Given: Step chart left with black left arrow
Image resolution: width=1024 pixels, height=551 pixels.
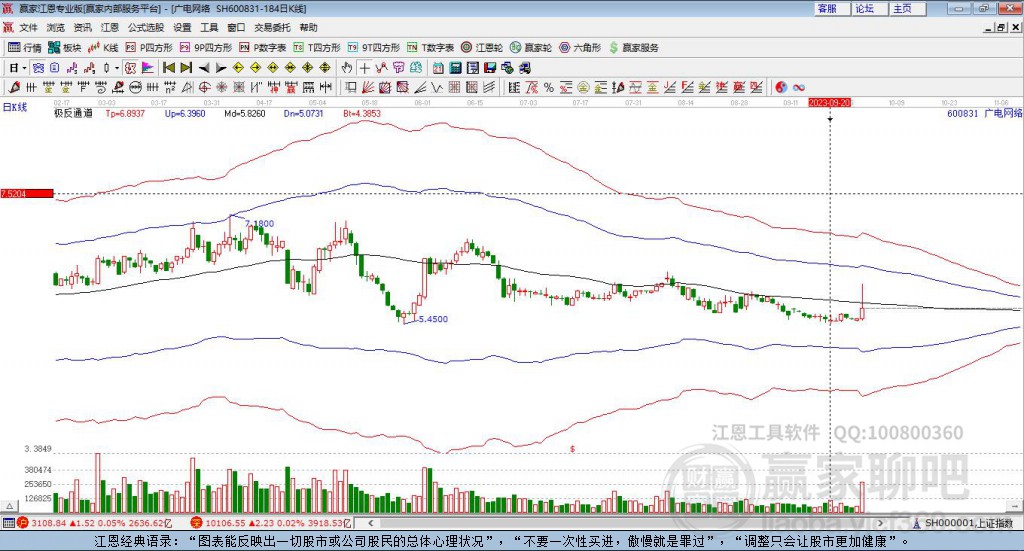Looking at the screenshot, I should pos(204,68).
